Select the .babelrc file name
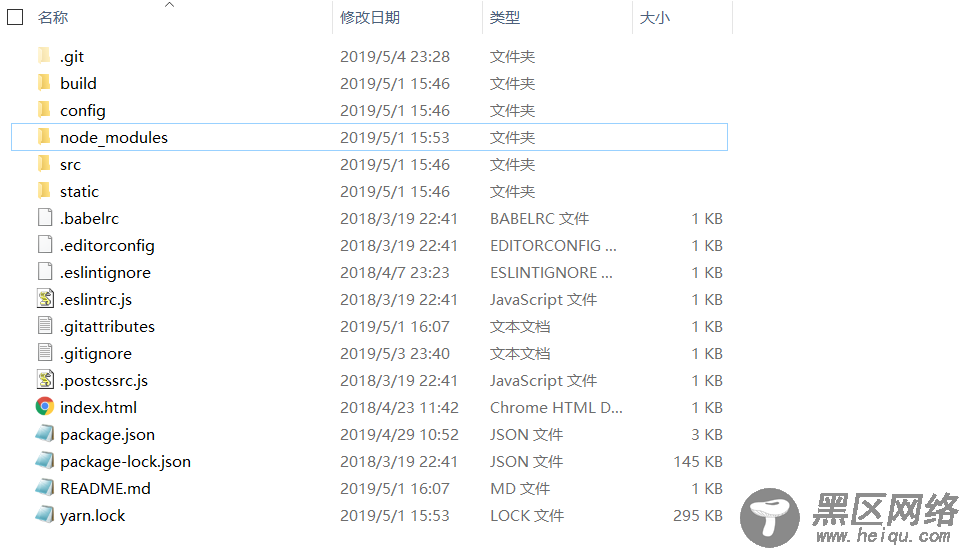This screenshot has height=553, width=972. coord(89,218)
